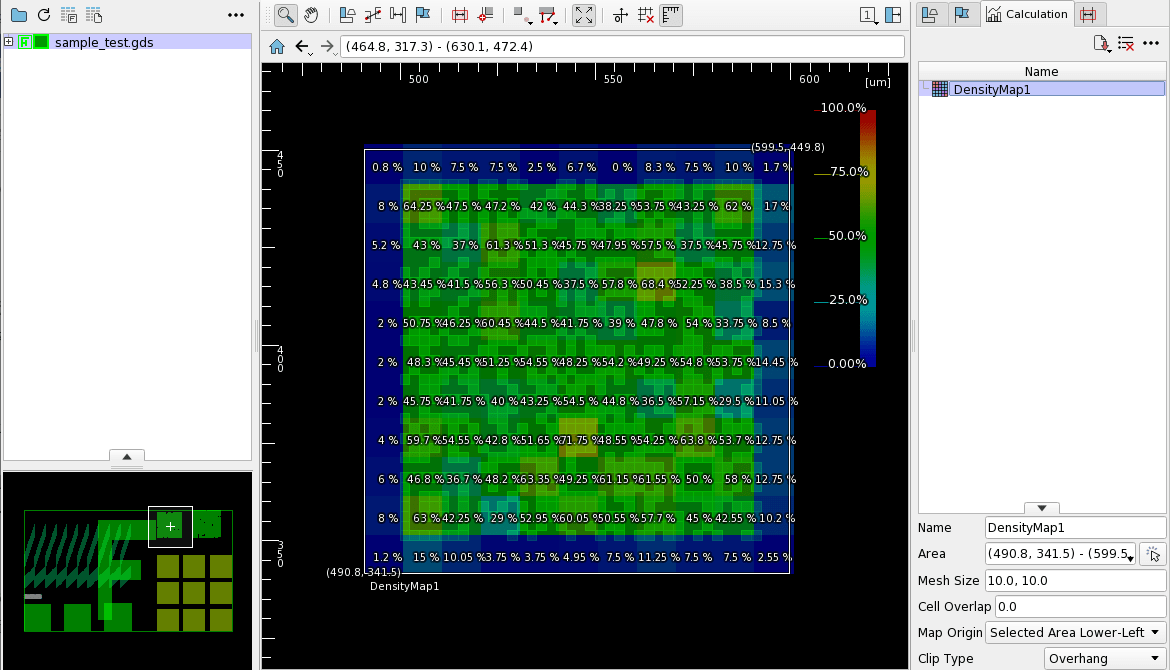The image size is (1170, 670).
Task: Click the split view layout icon
Action: [x=893, y=15]
